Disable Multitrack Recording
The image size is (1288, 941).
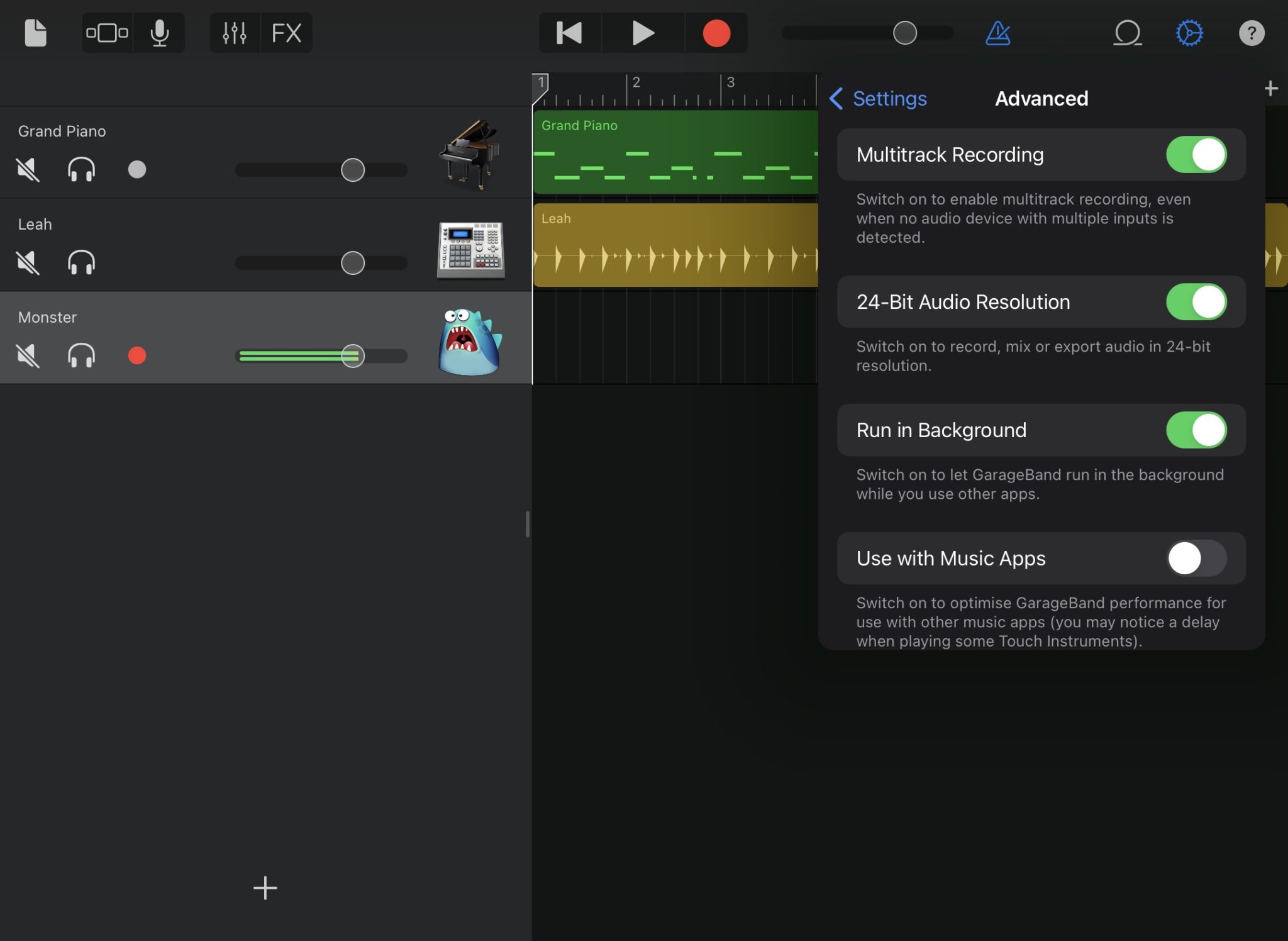(x=1196, y=154)
